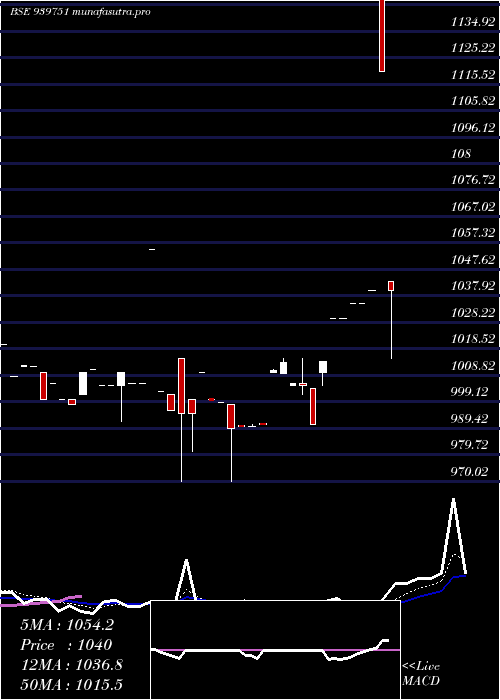Select the 1096.12 axis value
This screenshot has width=500, height=700.
473,128
